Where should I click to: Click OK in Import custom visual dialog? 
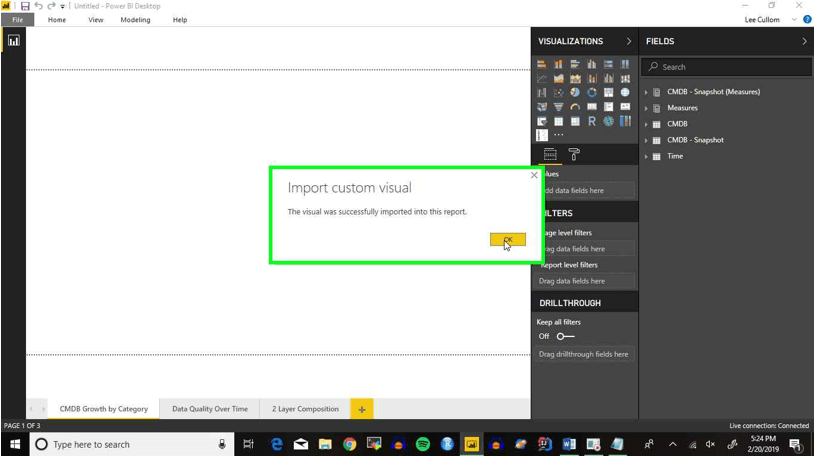coord(507,239)
